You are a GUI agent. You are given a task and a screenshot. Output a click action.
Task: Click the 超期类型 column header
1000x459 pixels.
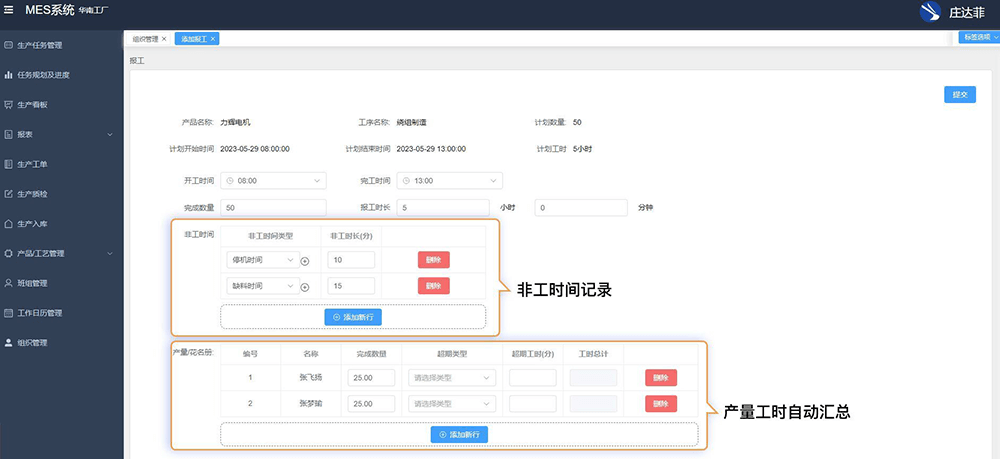point(452,354)
